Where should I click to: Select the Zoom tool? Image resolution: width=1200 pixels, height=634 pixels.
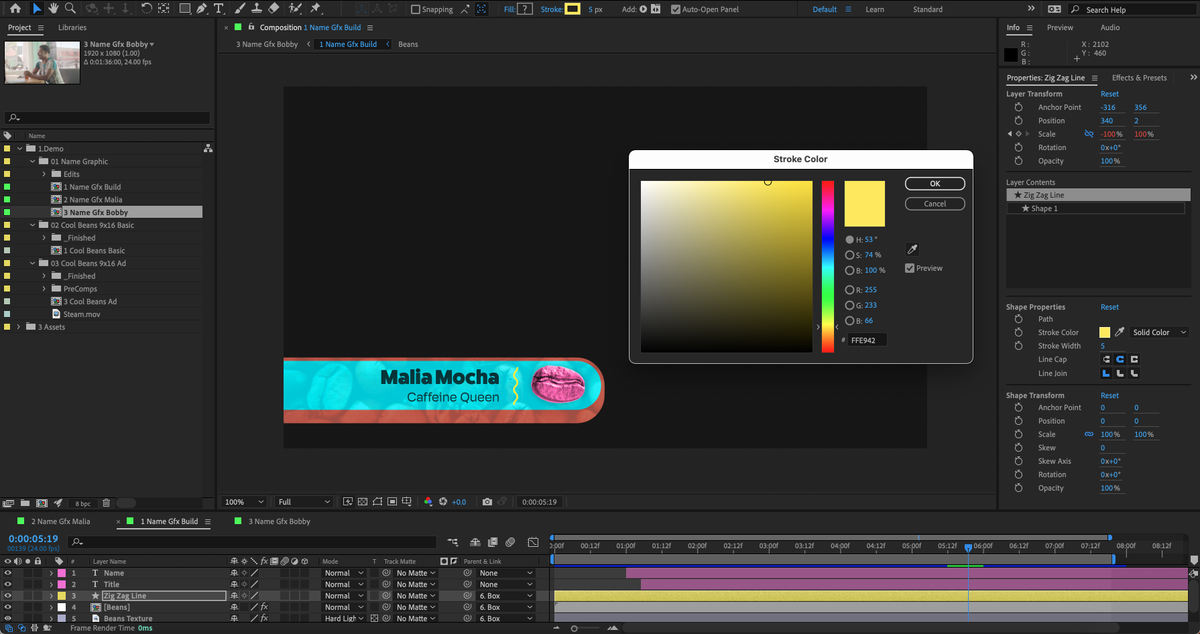click(x=70, y=9)
